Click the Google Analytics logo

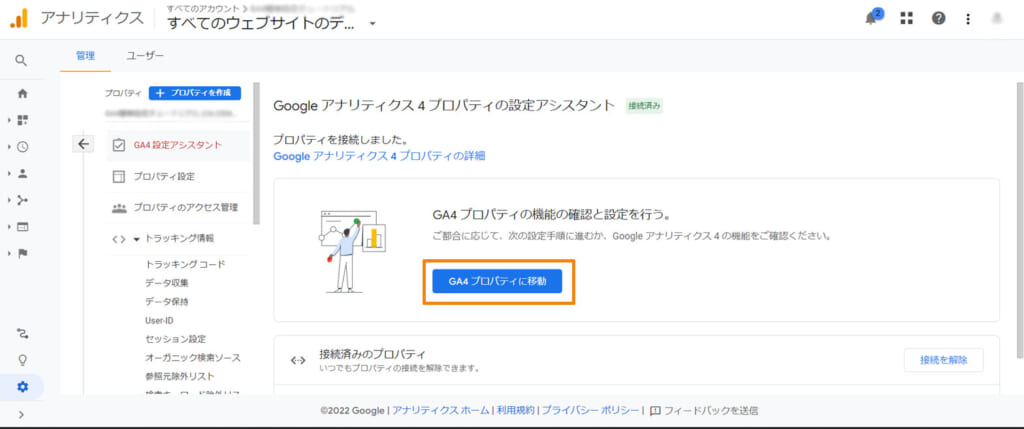(19, 18)
